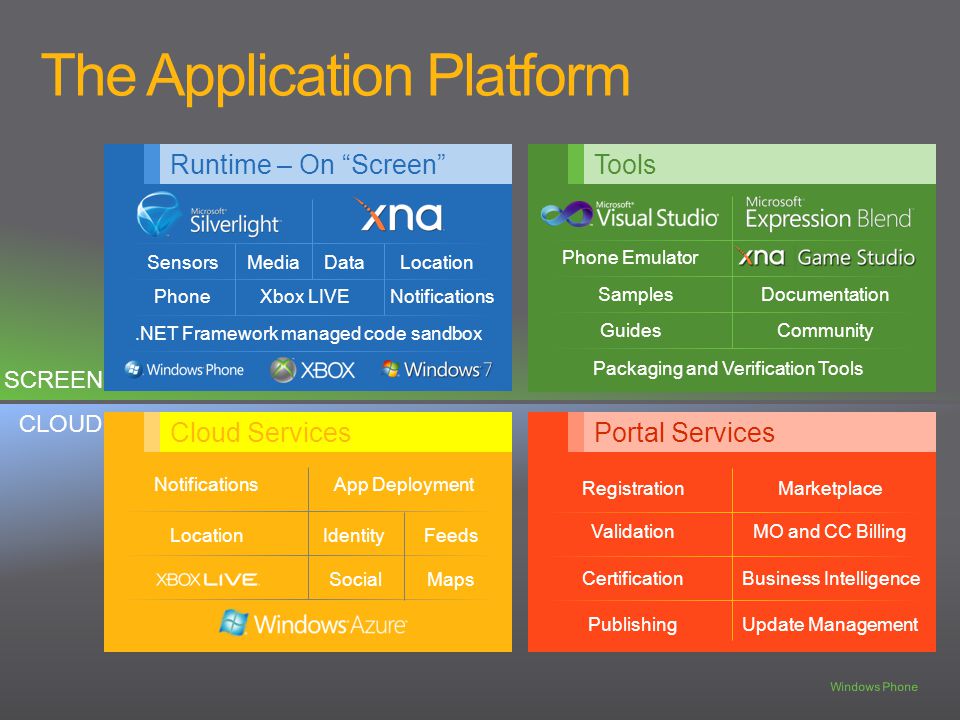Click the SCREEN label on the left

pos(53,380)
